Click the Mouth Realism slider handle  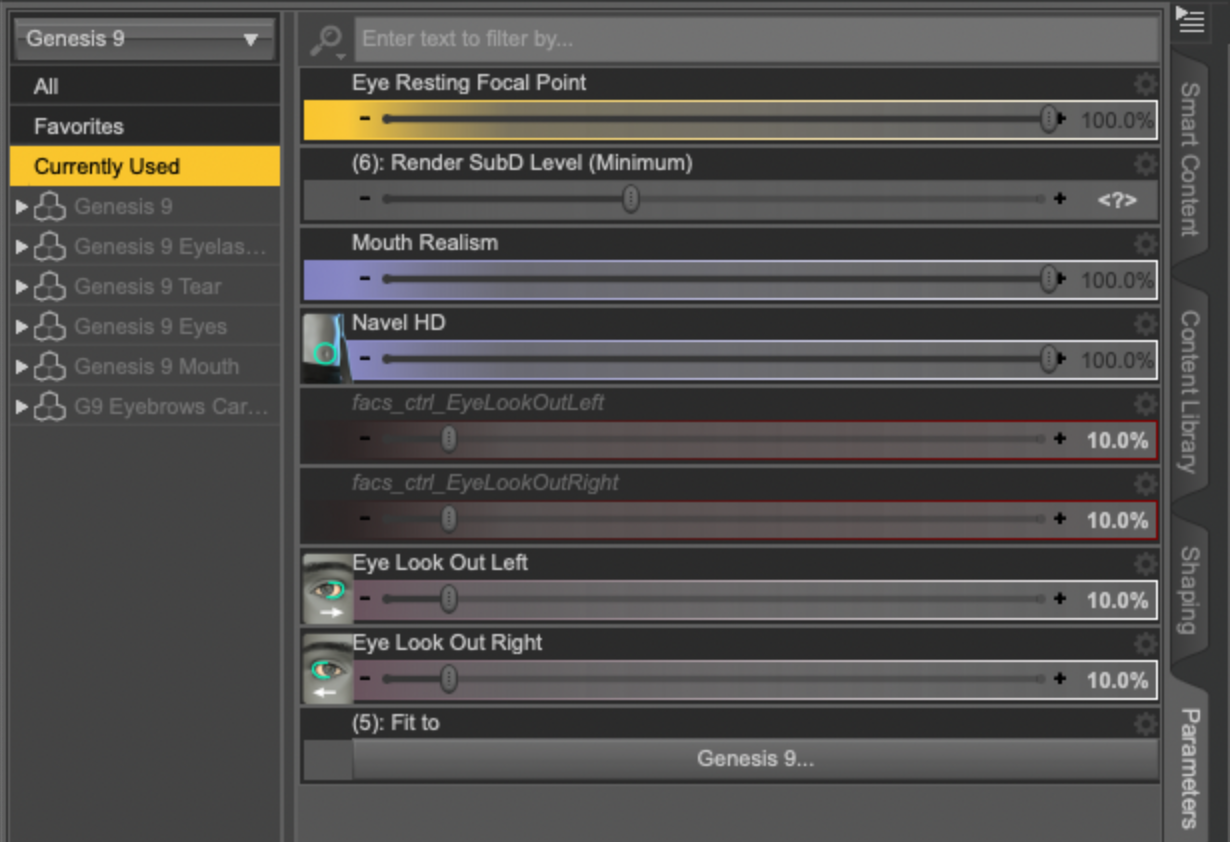(1048, 279)
